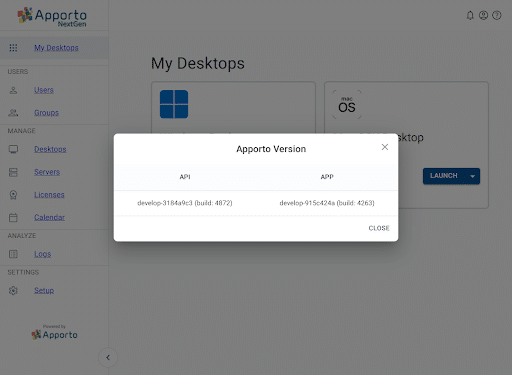Open the Calendar link
This screenshot has height=375, width=512.
pyautogui.click(x=49, y=217)
